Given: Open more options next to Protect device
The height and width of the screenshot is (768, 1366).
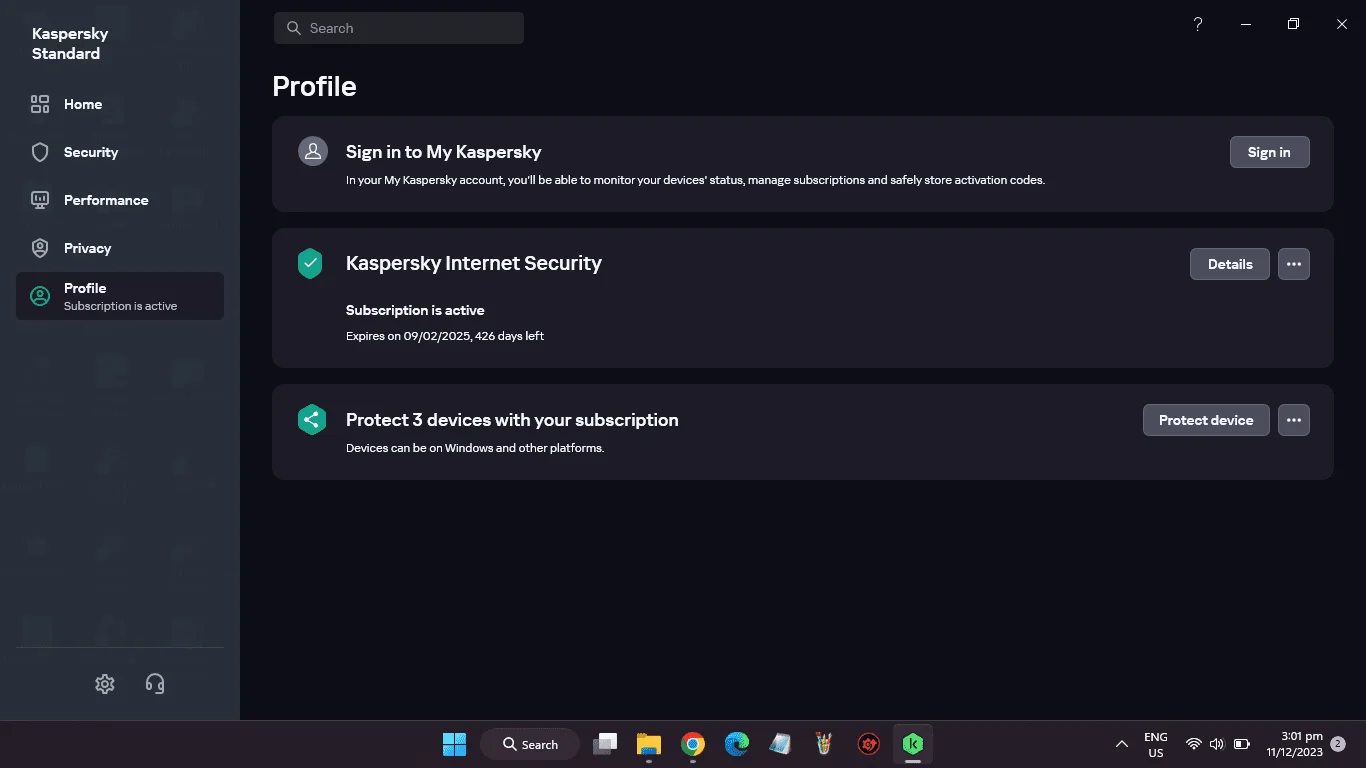Looking at the screenshot, I should [x=1294, y=420].
